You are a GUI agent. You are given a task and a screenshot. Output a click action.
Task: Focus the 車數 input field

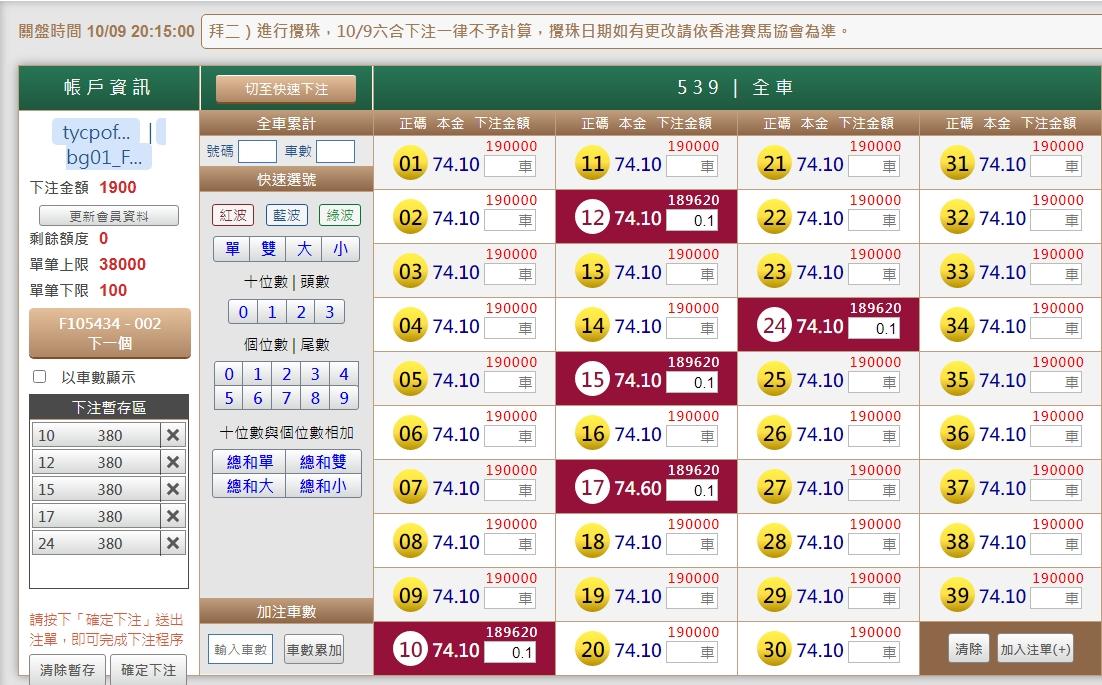(x=335, y=151)
